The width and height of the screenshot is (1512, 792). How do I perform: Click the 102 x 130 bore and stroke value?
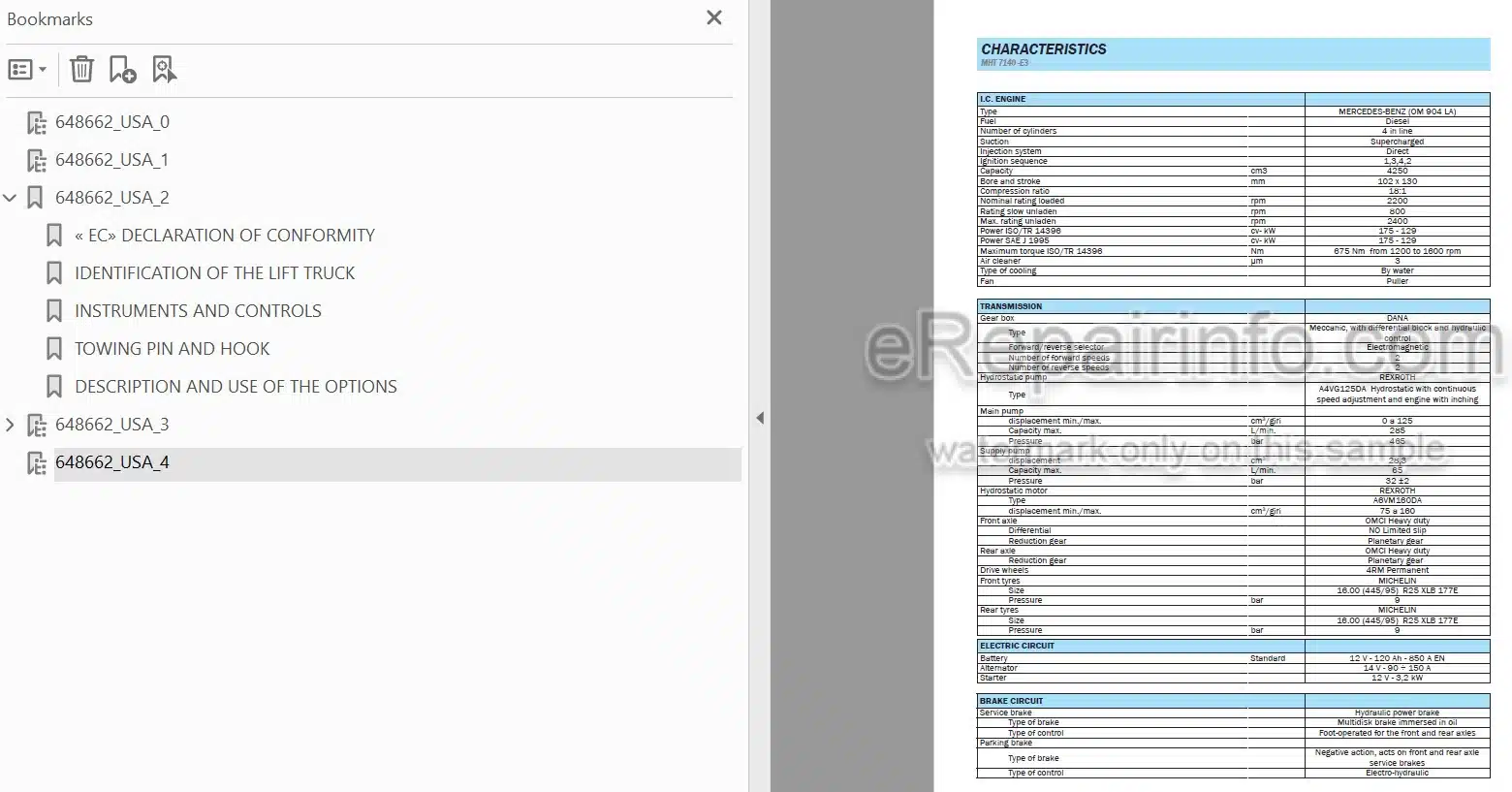[1397, 181]
